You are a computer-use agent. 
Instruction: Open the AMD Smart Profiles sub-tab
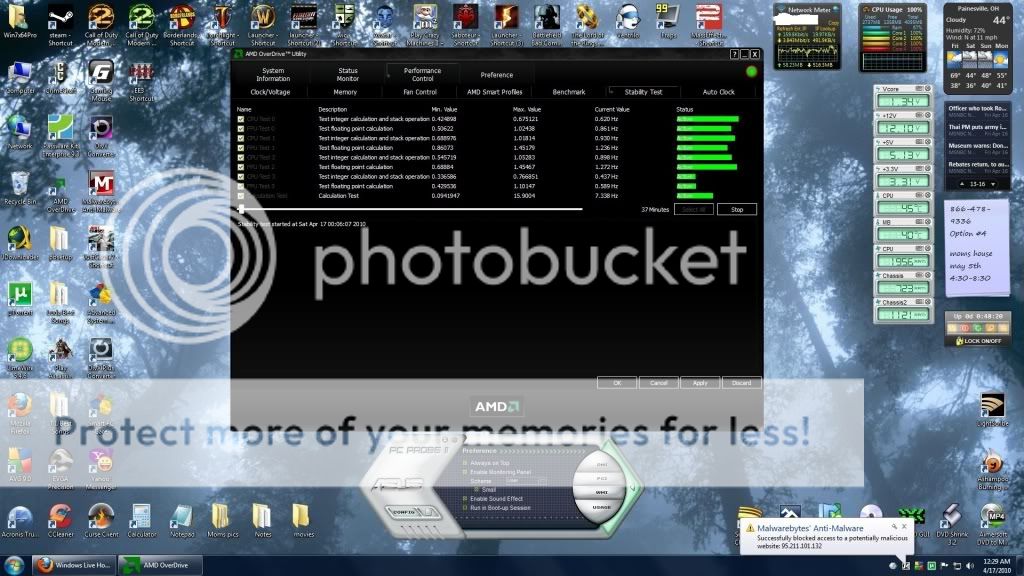click(494, 92)
